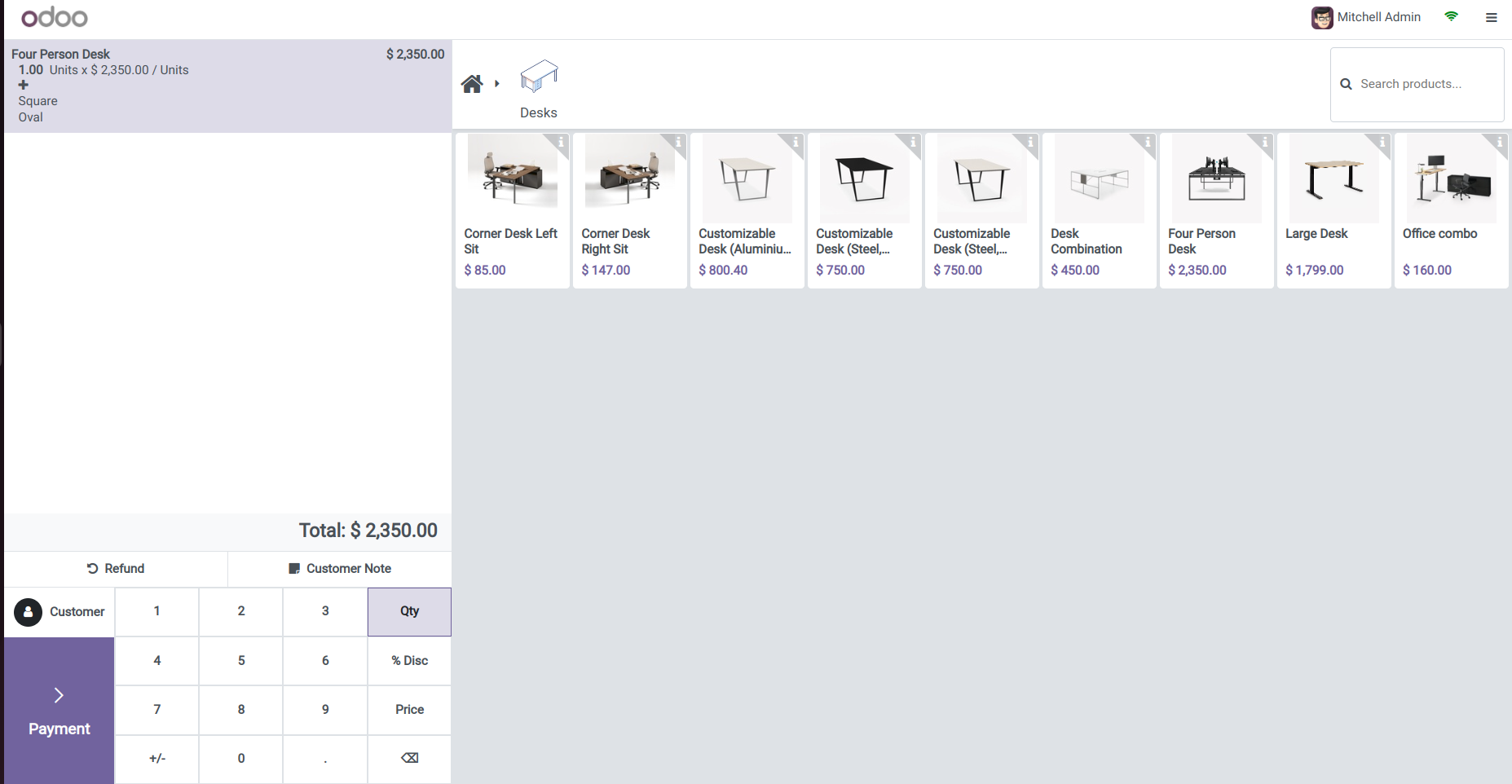Image resolution: width=1512 pixels, height=784 pixels.
Task: Select the Customer button
Action: [60, 612]
